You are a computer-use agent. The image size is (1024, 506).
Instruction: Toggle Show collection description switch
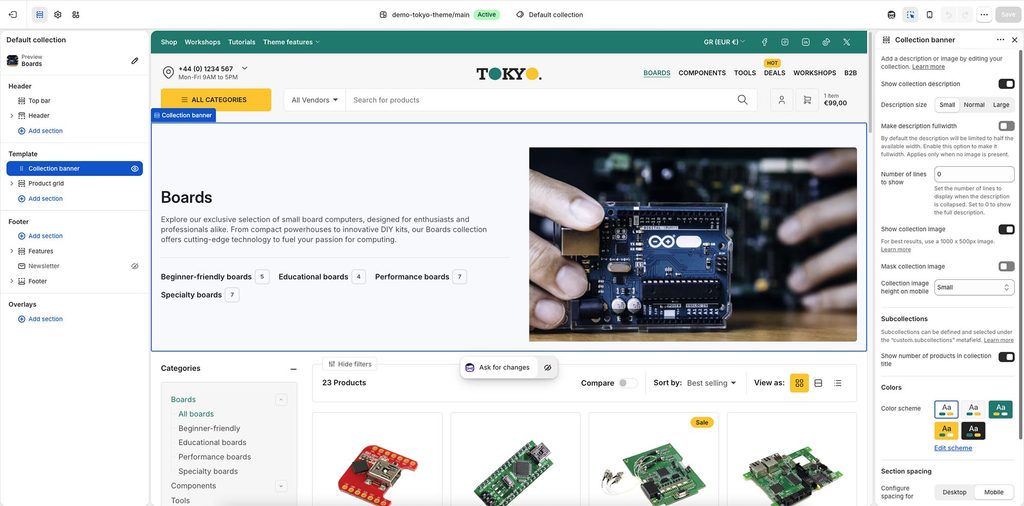coord(1006,84)
